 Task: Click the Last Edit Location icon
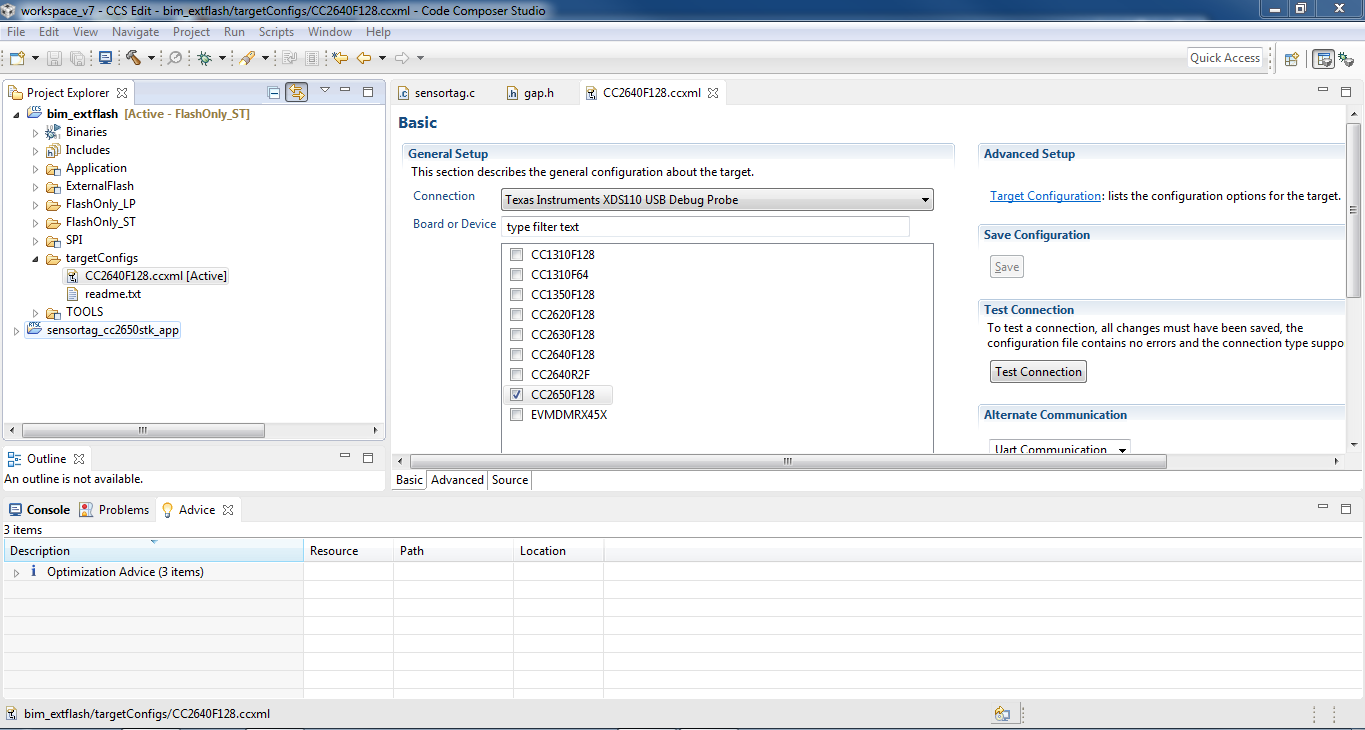coord(340,58)
